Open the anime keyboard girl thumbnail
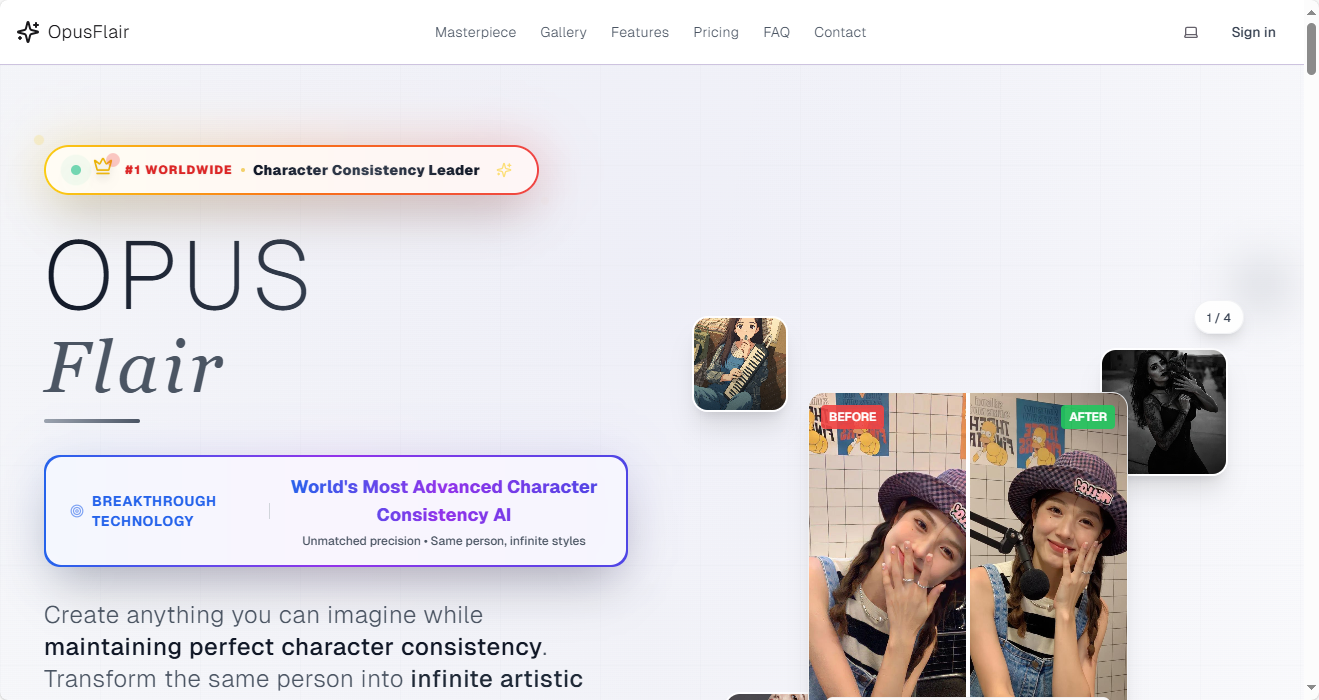This screenshot has width=1319, height=700. click(x=740, y=364)
